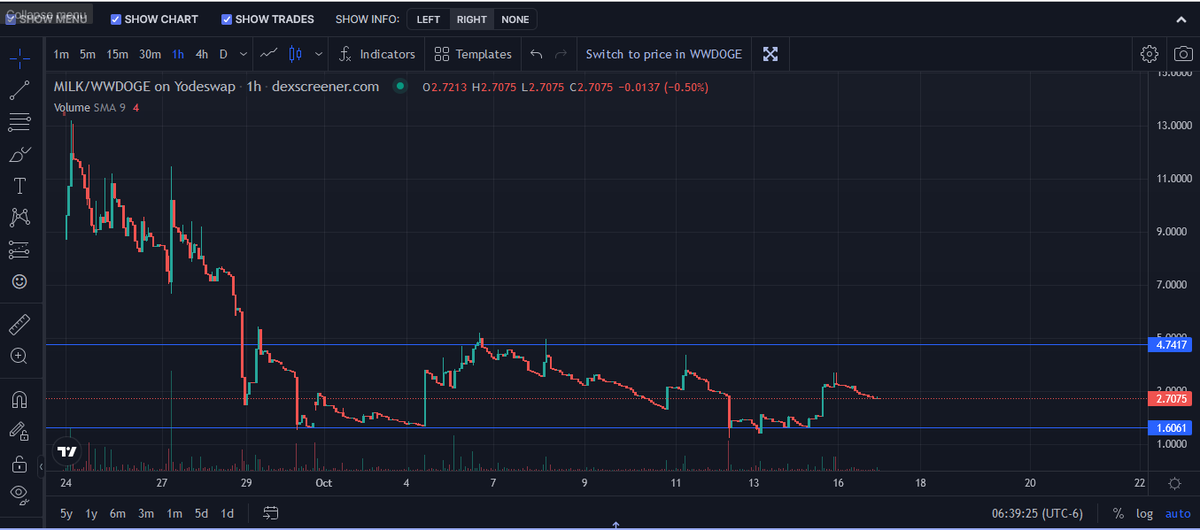The height and width of the screenshot is (530, 1200).
Task: Click the 1.6061 horizontal line price label
Action: (x=1171, y=428)
